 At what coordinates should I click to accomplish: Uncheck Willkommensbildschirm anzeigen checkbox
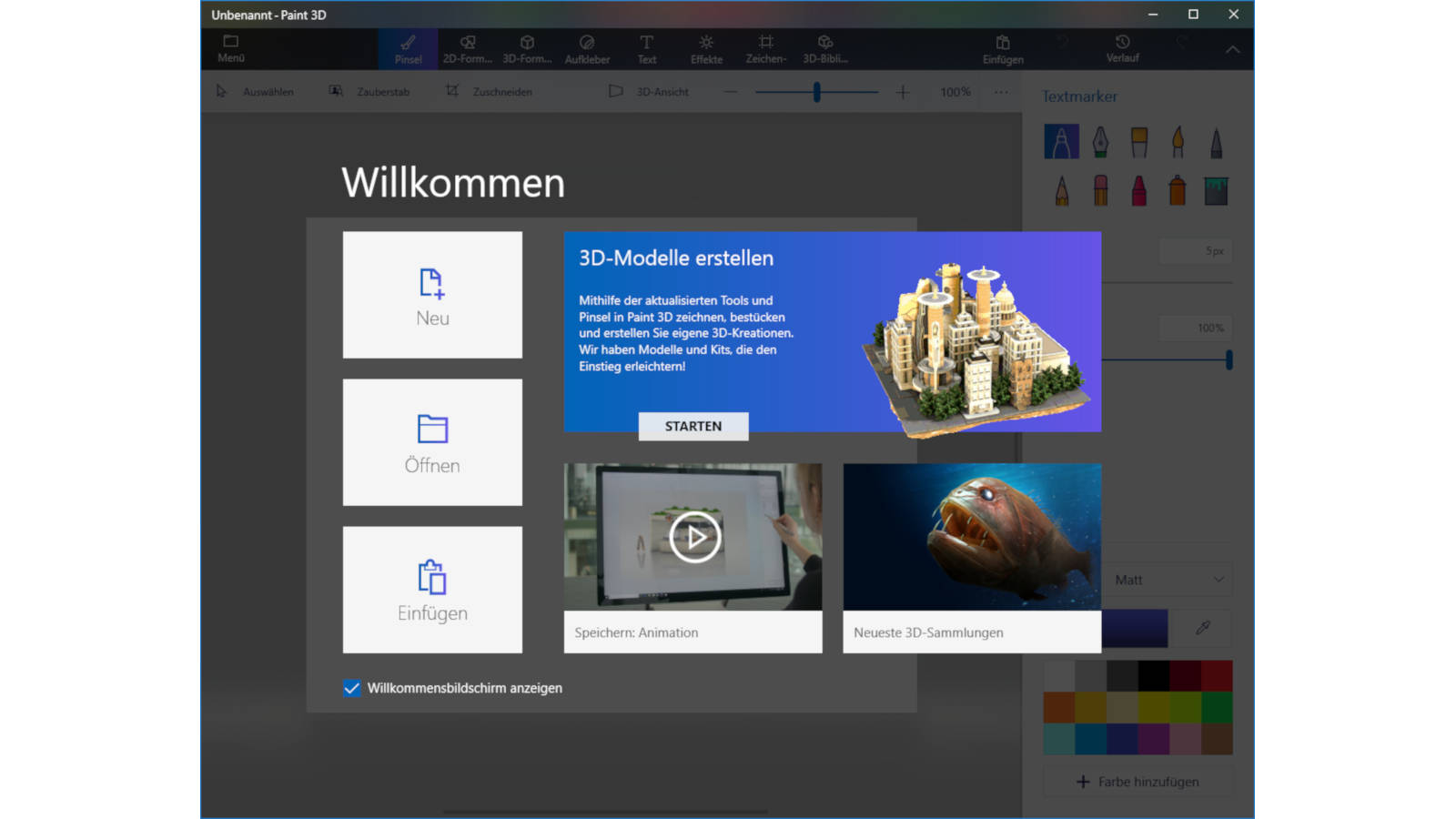(x=352, y=688)
